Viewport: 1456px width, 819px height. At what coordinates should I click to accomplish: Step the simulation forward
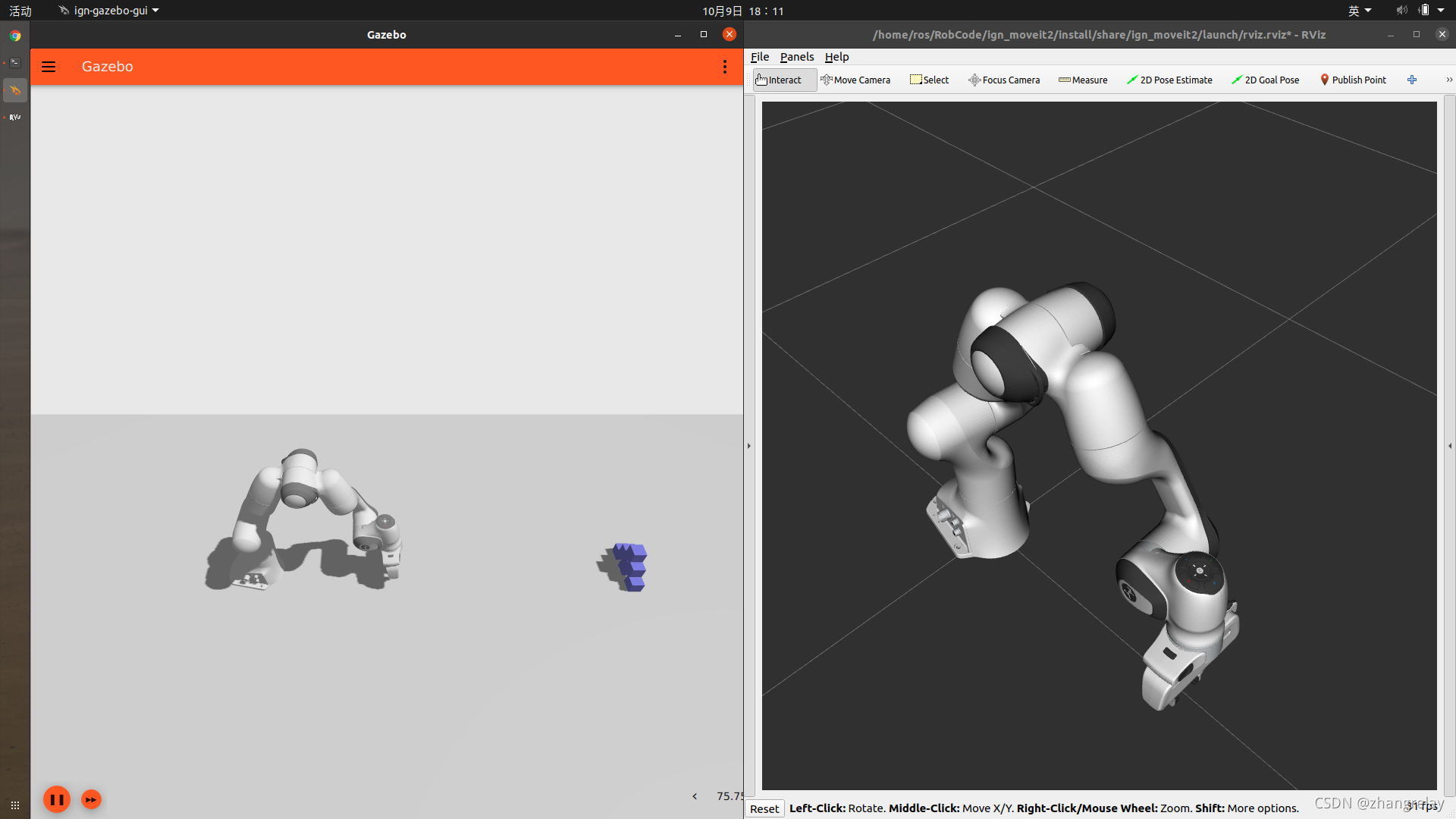coord(91,799)
